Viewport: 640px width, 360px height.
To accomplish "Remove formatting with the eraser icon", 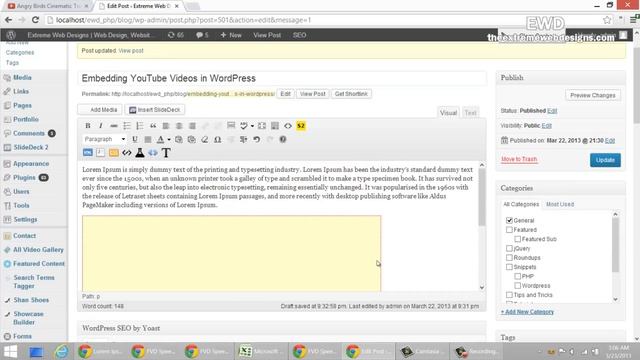I will click(204, 139).
